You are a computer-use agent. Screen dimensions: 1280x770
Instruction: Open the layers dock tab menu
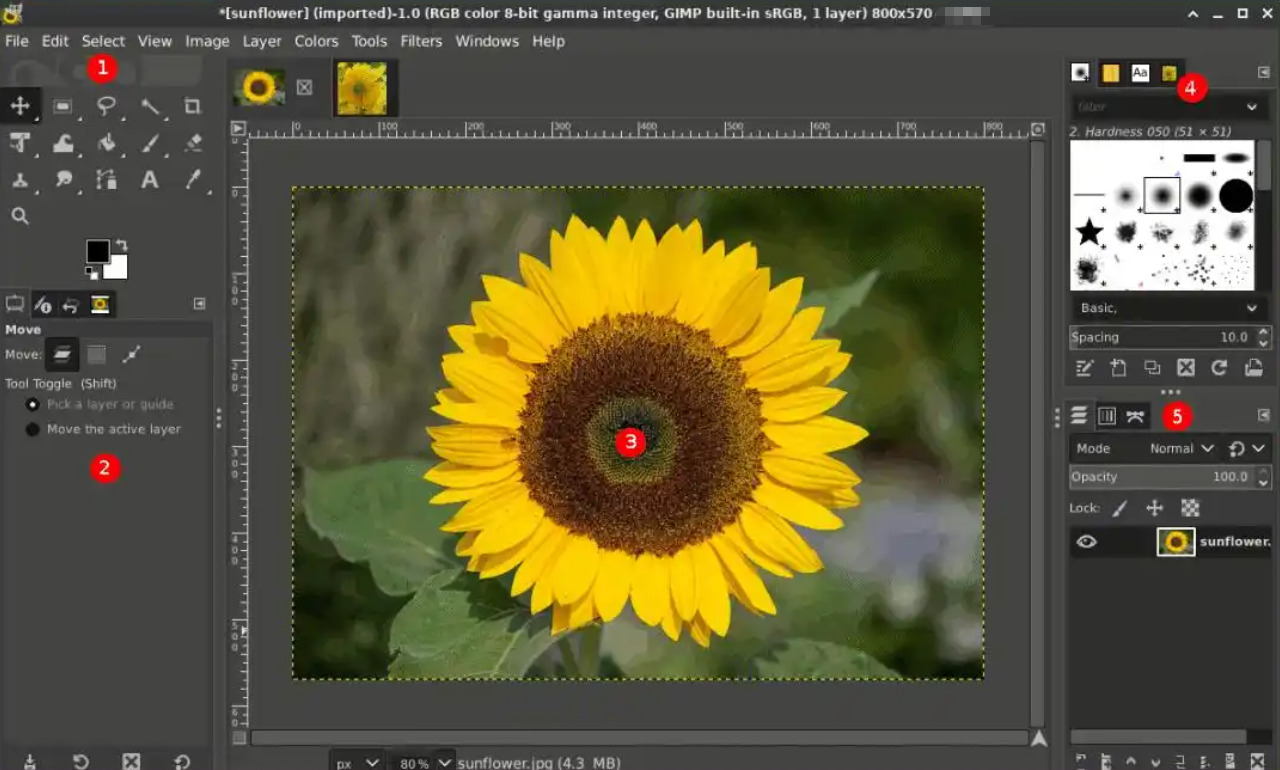pyautogui.click(x=1263, y=414)
